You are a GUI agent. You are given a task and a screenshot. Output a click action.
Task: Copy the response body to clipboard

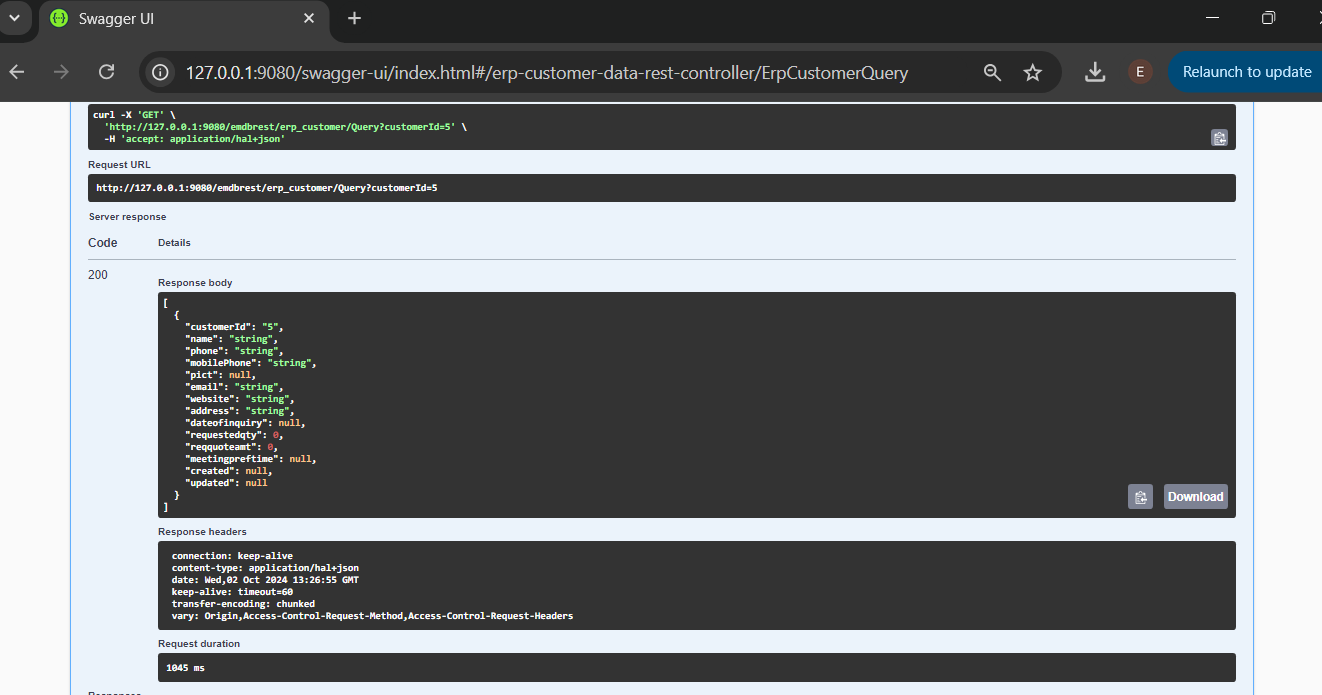point(1140,497)
